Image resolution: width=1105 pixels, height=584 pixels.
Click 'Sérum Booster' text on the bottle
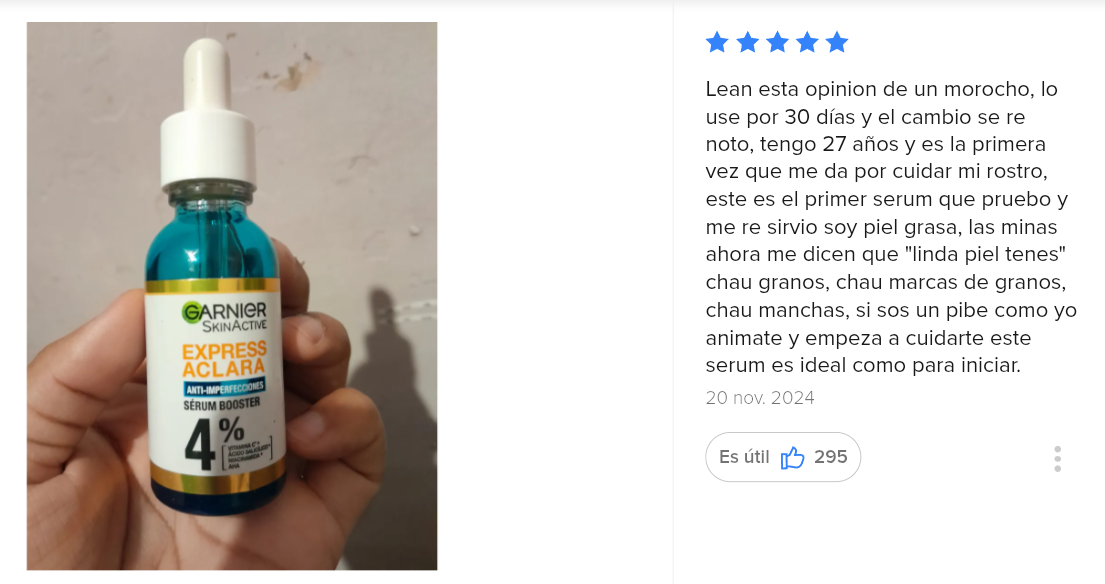click(x=221, y=404)
